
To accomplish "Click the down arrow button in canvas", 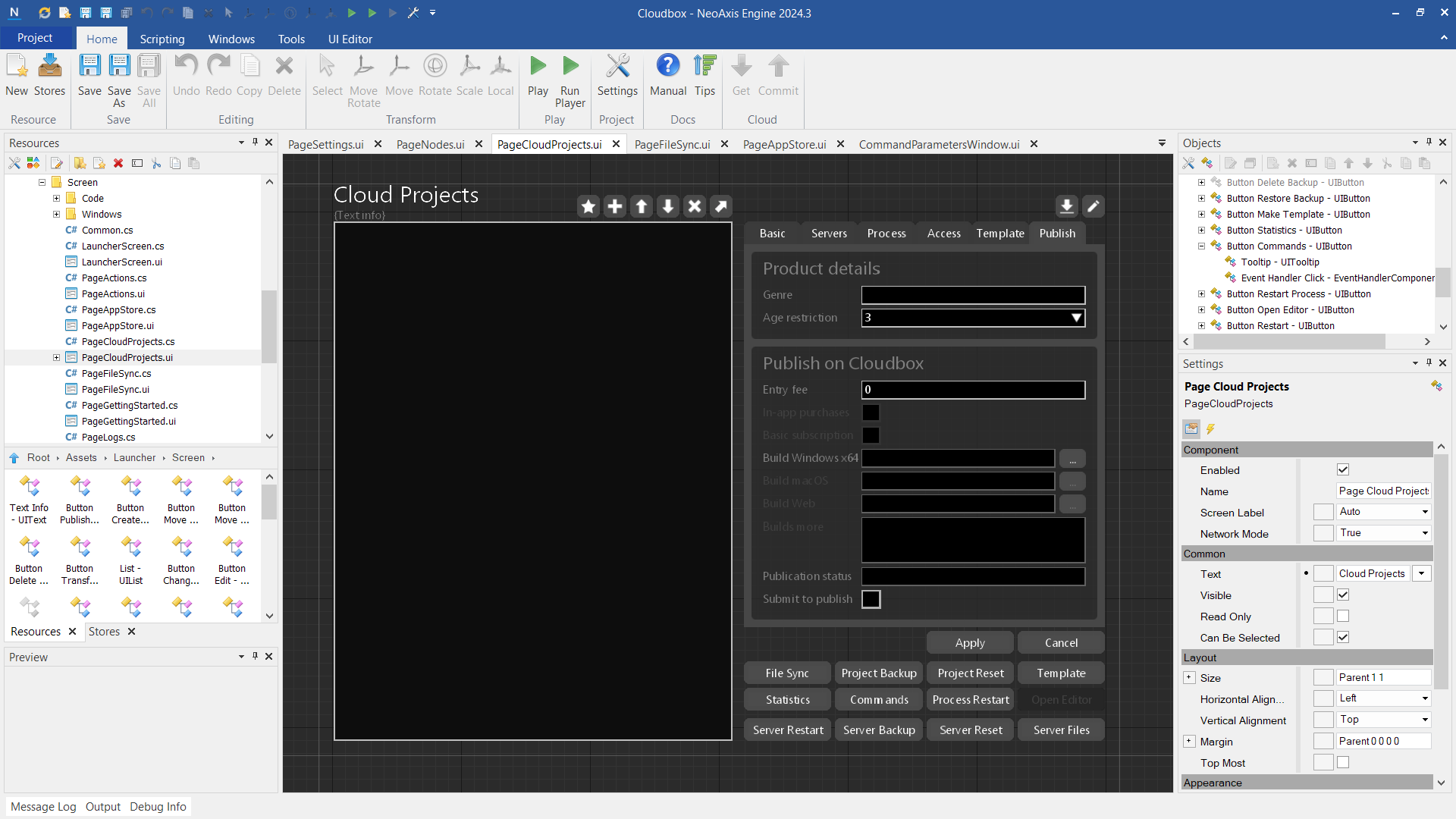I will click(668, 206).
